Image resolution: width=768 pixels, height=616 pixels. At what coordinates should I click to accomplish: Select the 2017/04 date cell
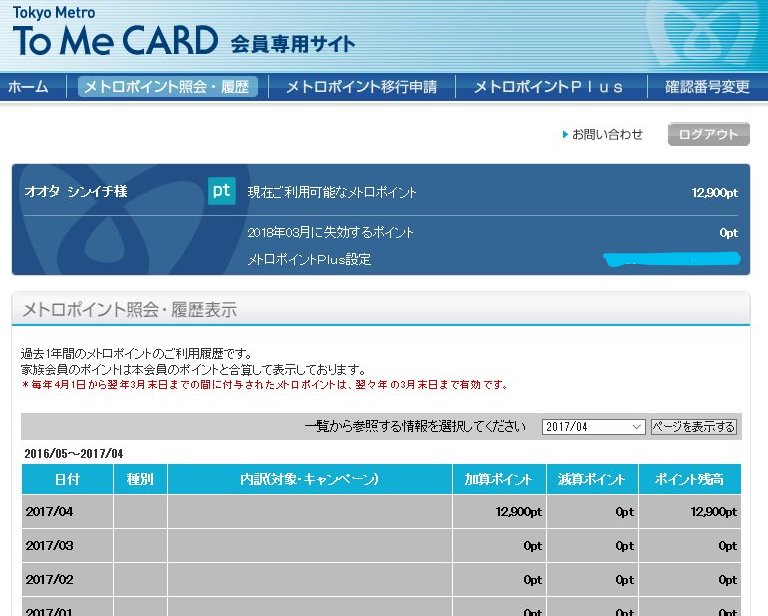click(67, 512)
